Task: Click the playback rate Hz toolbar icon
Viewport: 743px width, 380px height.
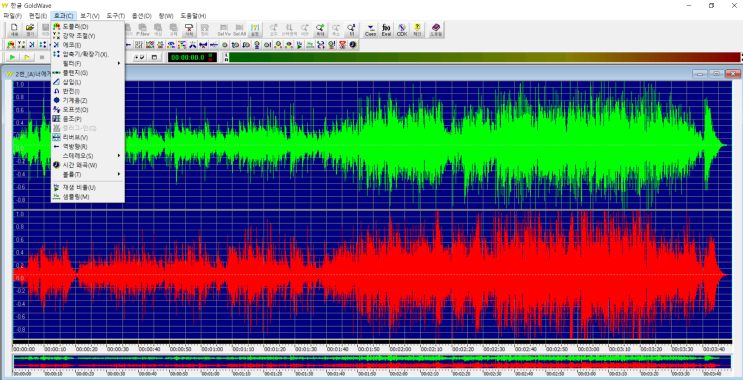Action: pyautogui.click(x=299, y=45)
